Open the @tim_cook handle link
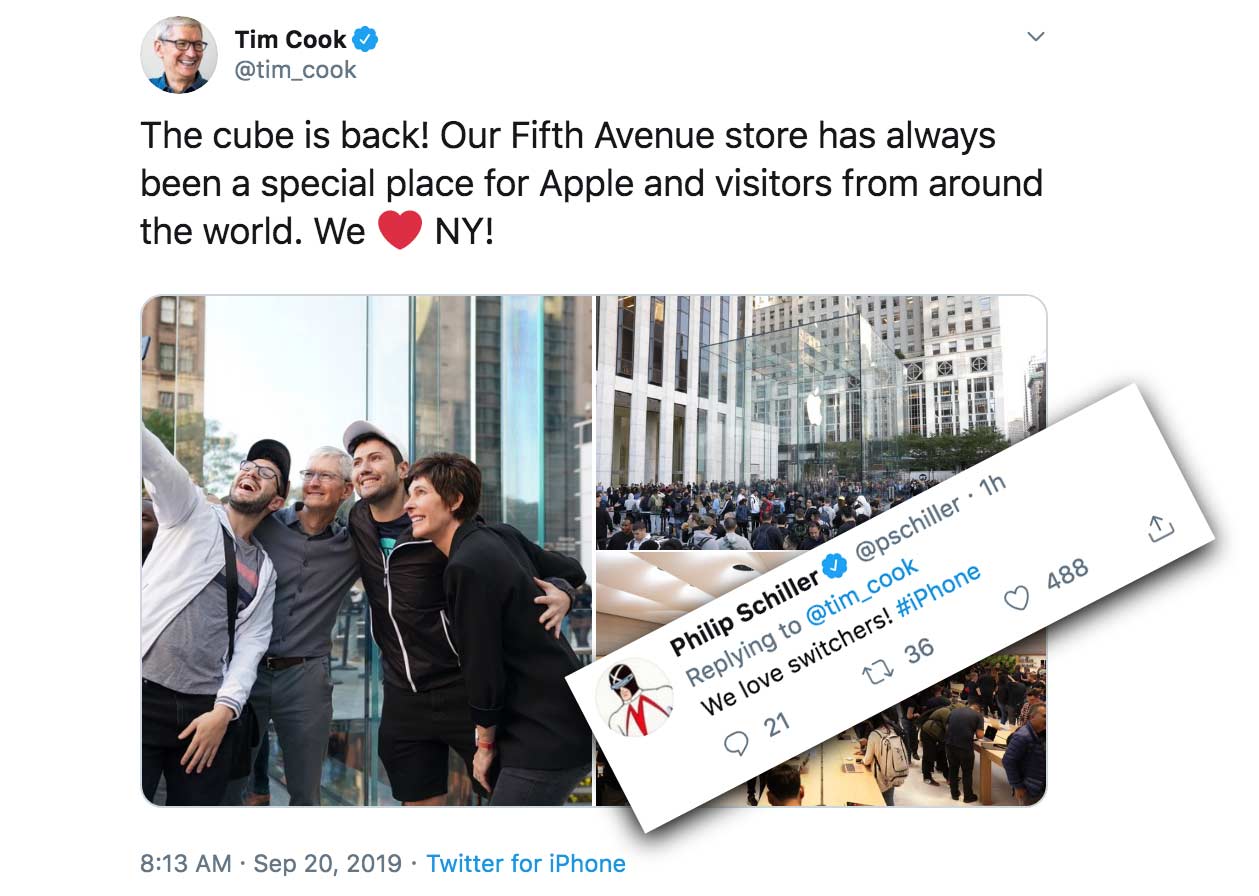 [295, 71]
